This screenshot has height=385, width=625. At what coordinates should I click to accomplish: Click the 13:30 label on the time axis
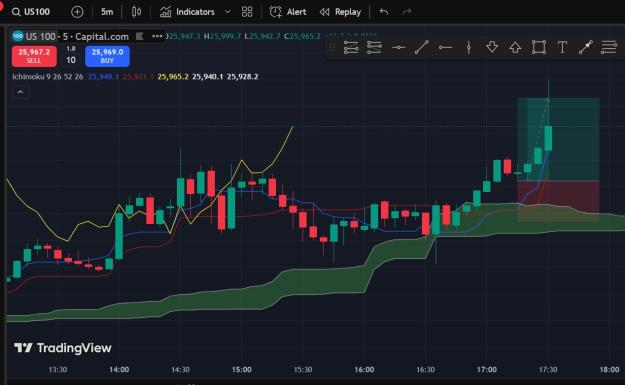(x=58, y=369)
